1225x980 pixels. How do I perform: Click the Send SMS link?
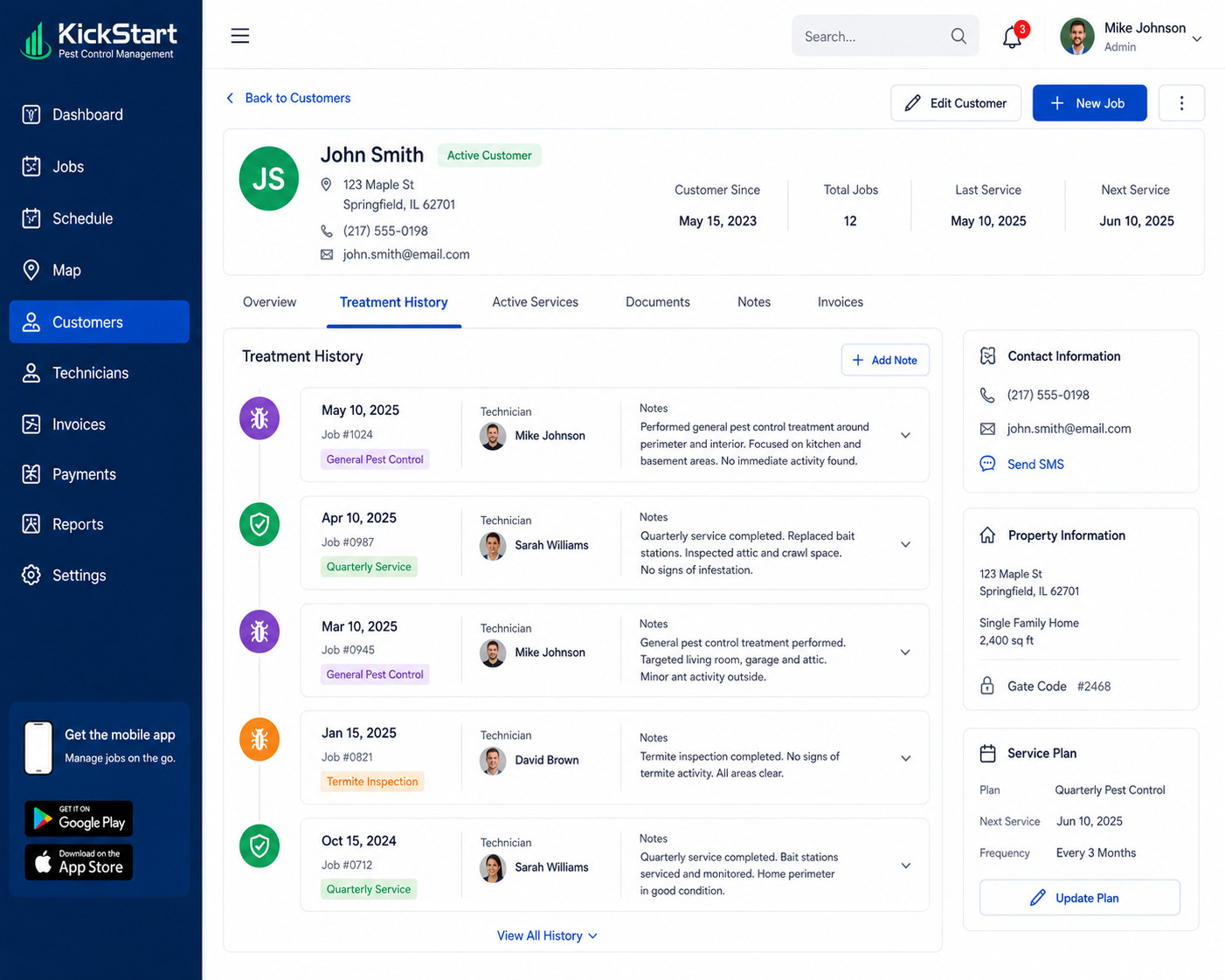(x=1035, y=465)
